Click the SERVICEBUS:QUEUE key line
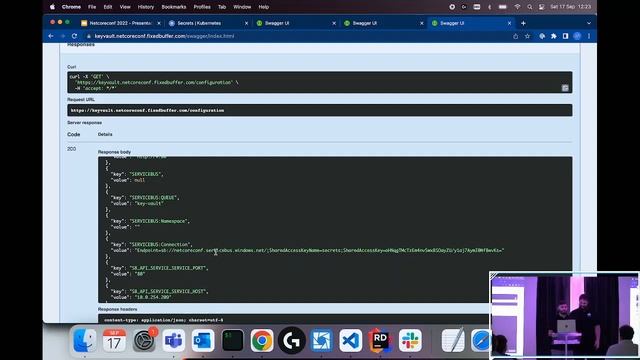 pyautogui.click(x=144, y=198)
